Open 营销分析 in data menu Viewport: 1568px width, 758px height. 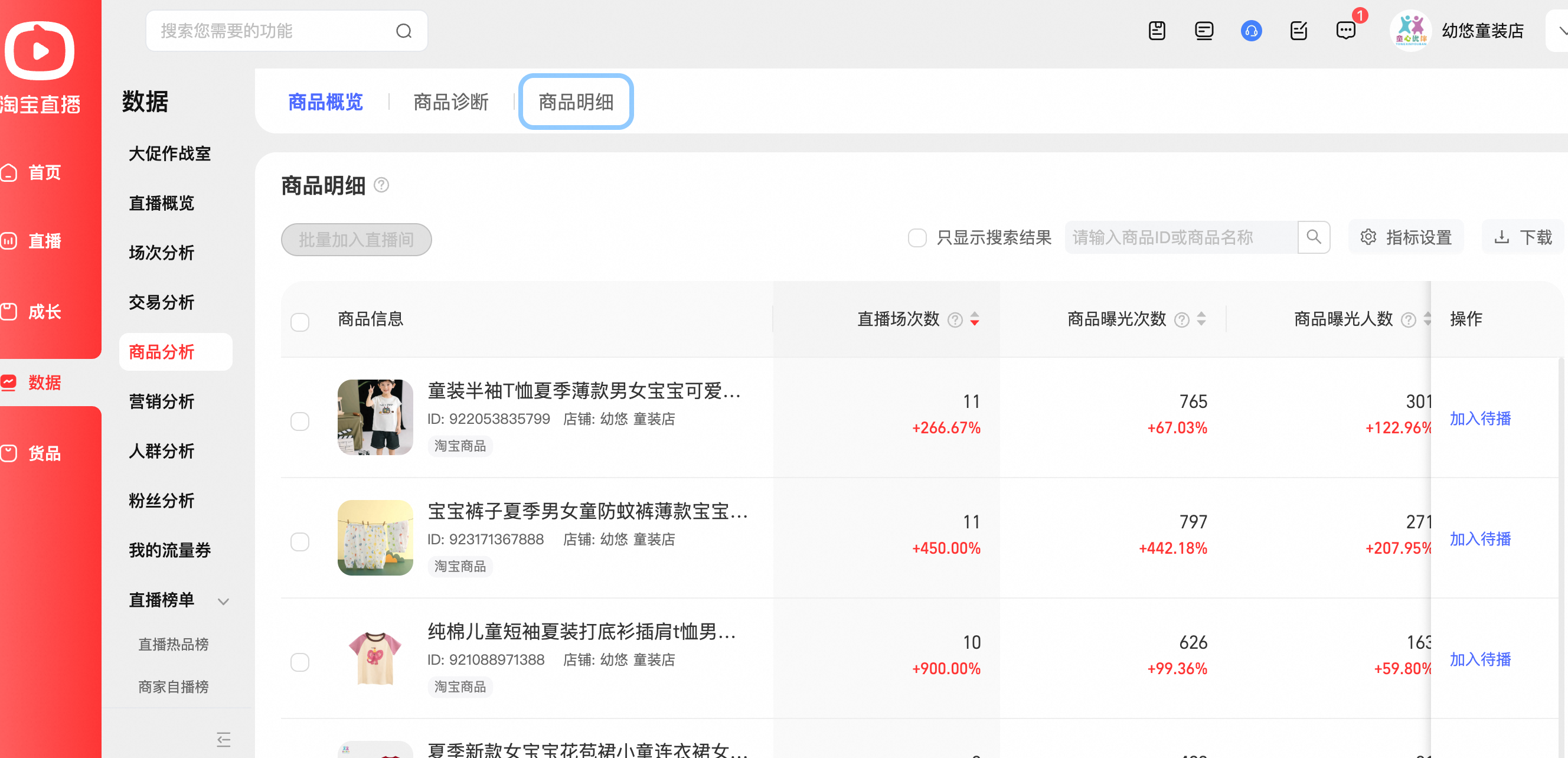pyautogui.click(x=161, y=401)
